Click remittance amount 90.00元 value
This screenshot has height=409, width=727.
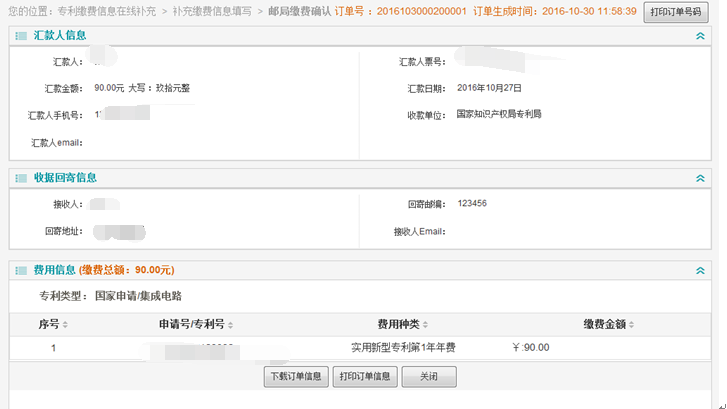pyautogui.click(x=109, y=88)
